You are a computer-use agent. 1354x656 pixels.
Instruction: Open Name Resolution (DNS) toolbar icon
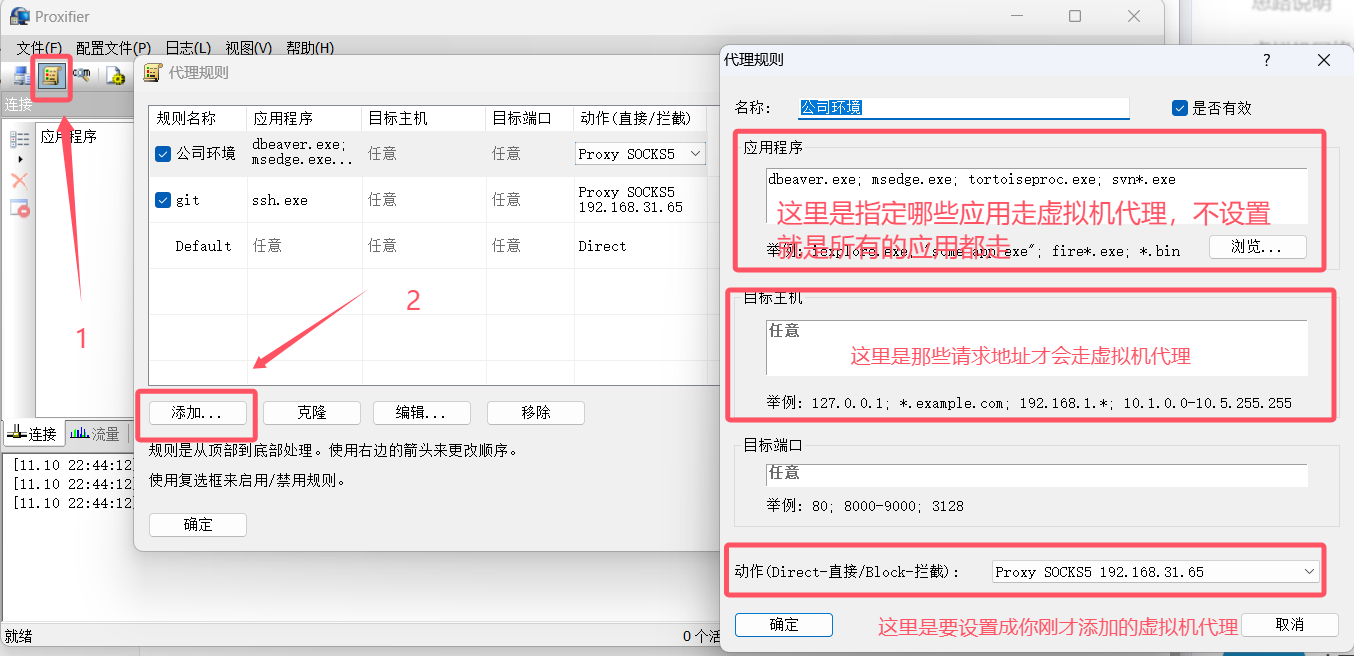(x=84, y=75)
